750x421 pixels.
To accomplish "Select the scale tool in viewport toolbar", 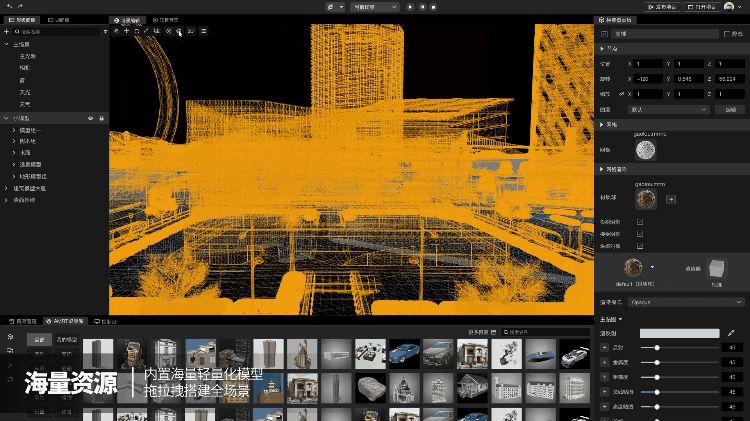I will tap(146, 31).
